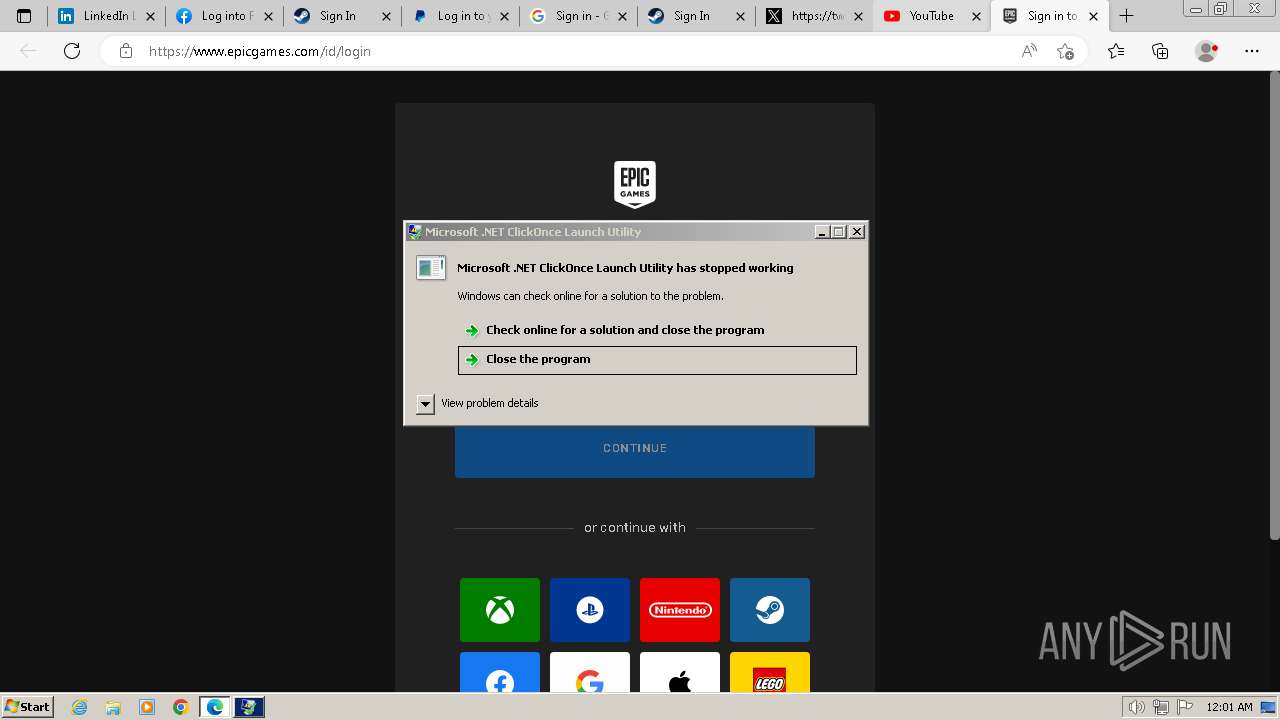Sign in with LEGO tile
The image size is (1280, 720).
pyautogui.click(x=770, y=673)
